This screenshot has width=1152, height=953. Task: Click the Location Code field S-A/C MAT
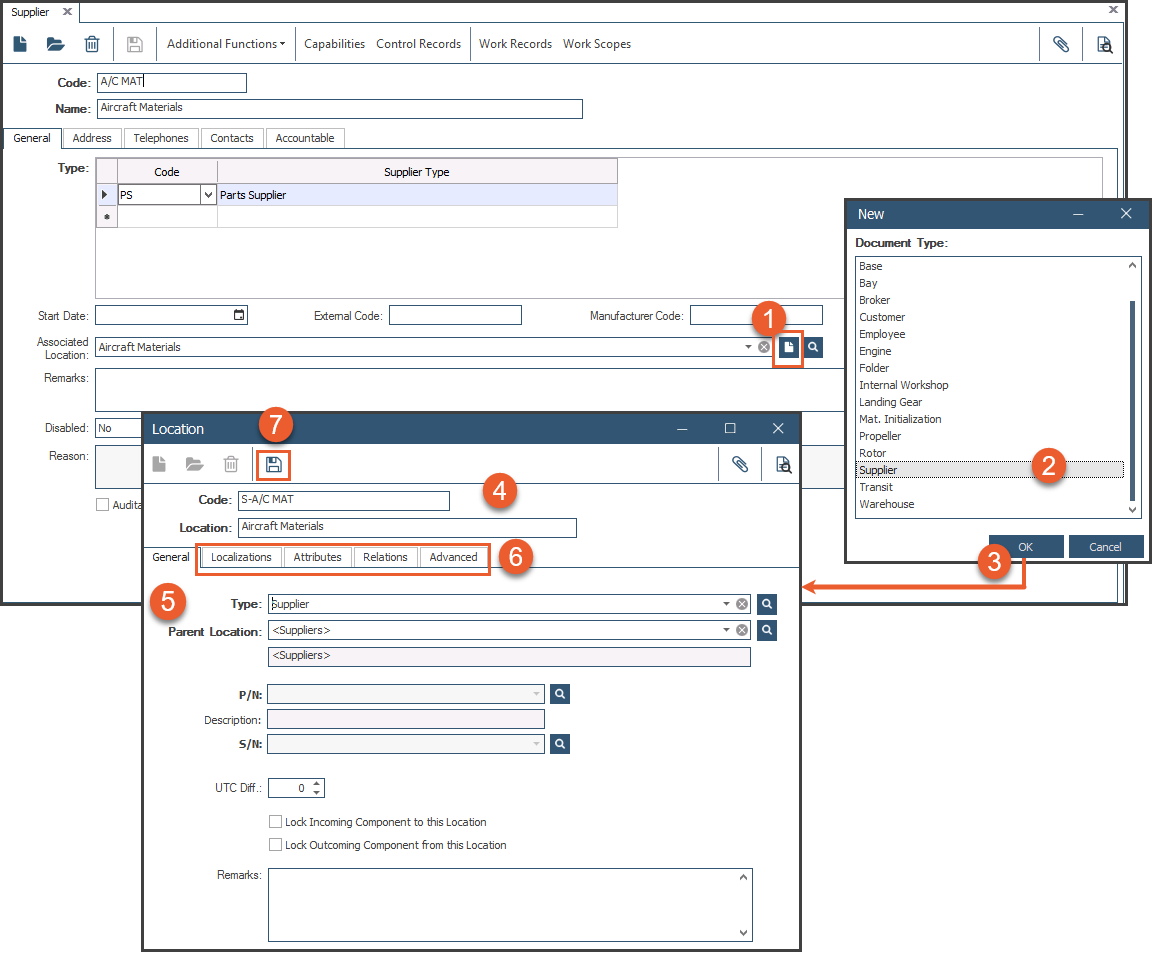pos(344,500)
